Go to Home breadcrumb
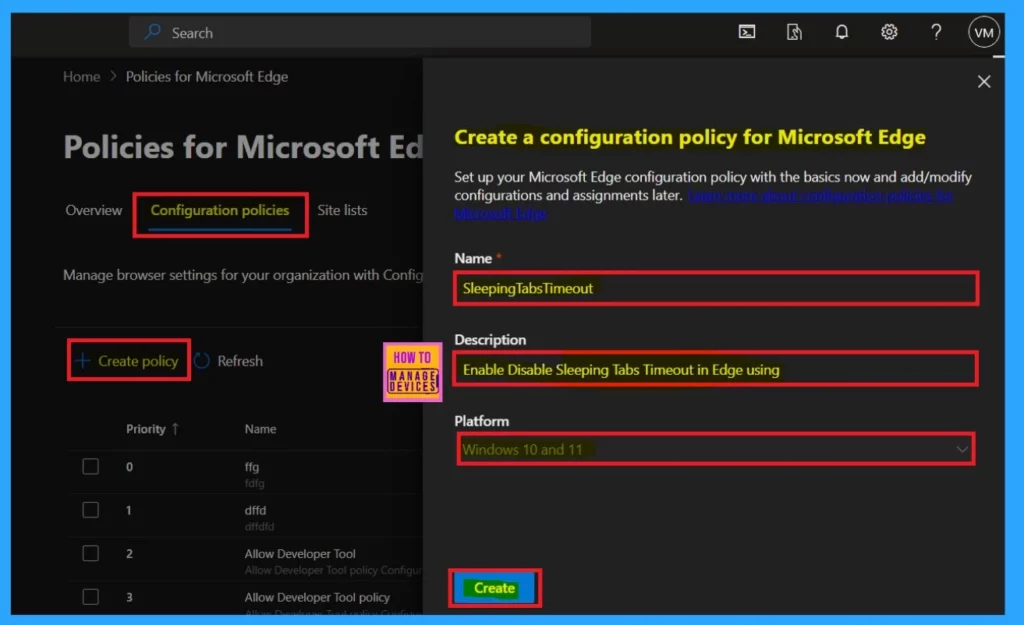 82,76
